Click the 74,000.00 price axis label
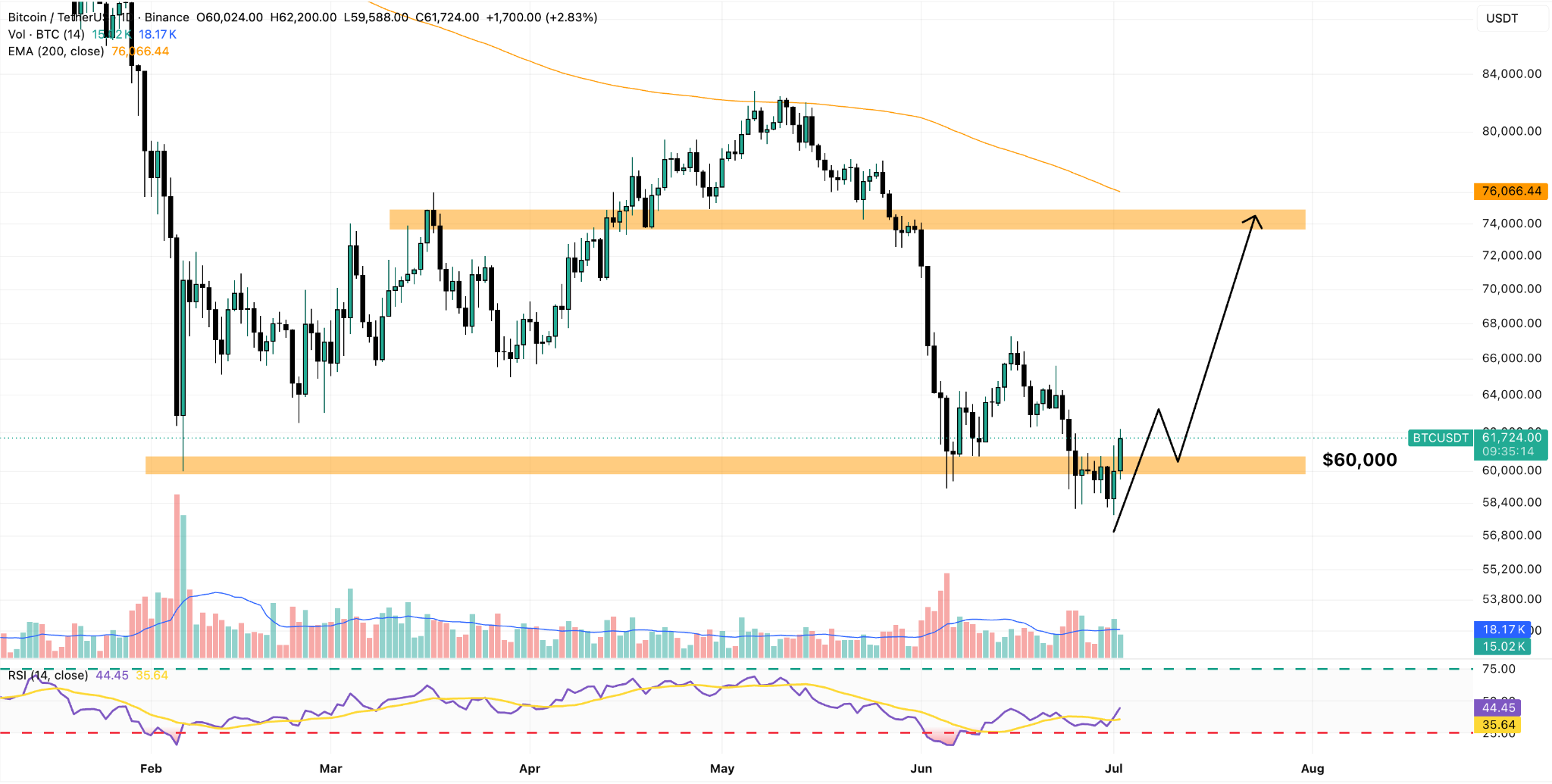The image size is (1552, 784). click(x=1512, y=223)
